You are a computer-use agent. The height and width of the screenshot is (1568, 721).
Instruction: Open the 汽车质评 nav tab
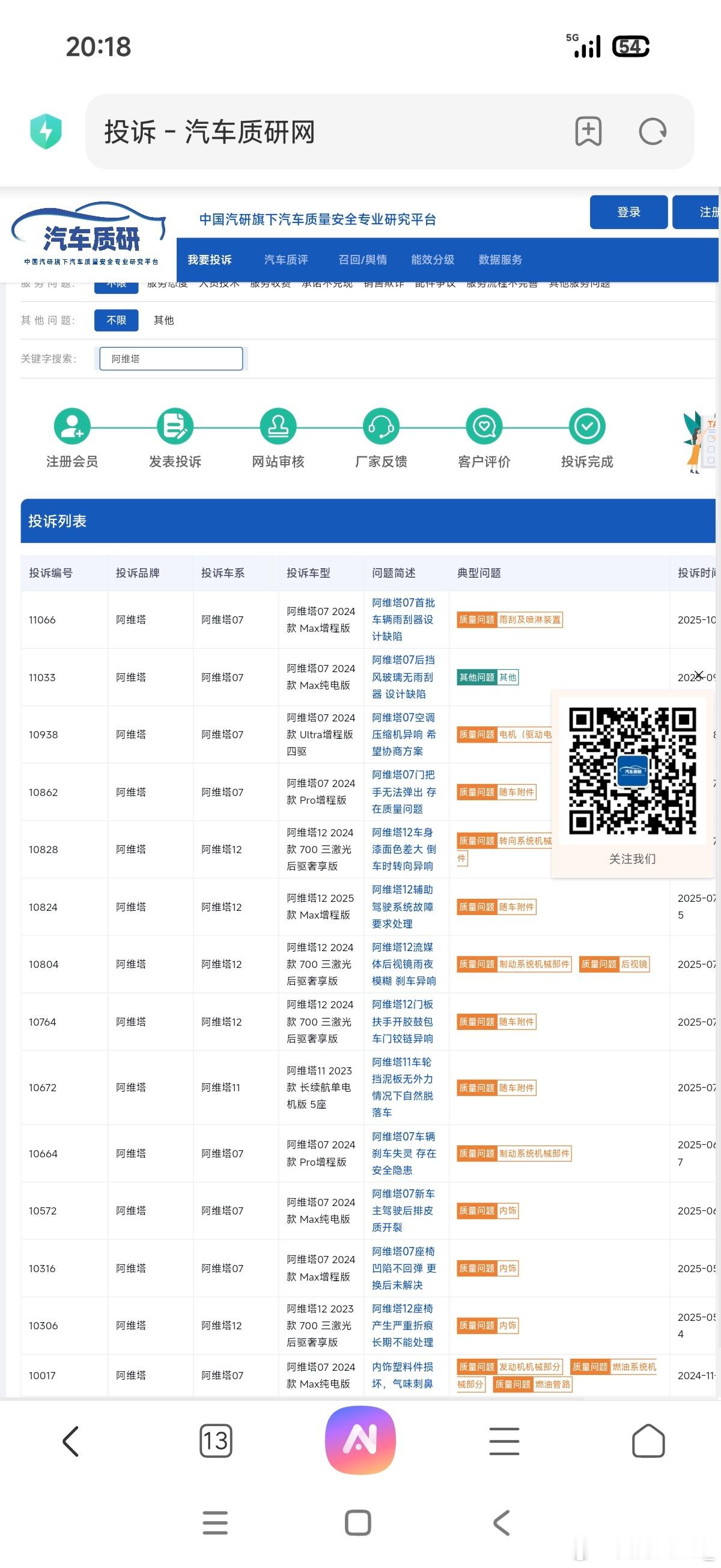pyautogui.click(x=286, y=260)
